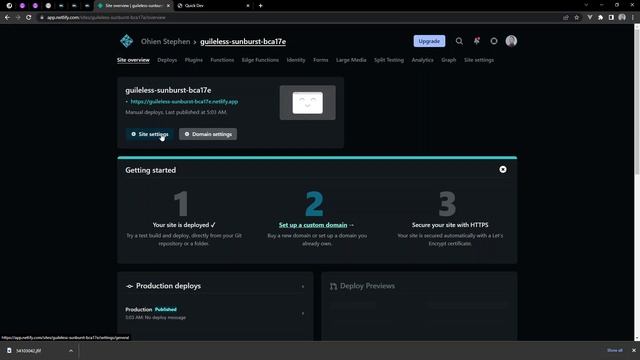This screenshot has height=360, width=640.
Task: Open the Large Media tab
Action: [x=351, y=60]
